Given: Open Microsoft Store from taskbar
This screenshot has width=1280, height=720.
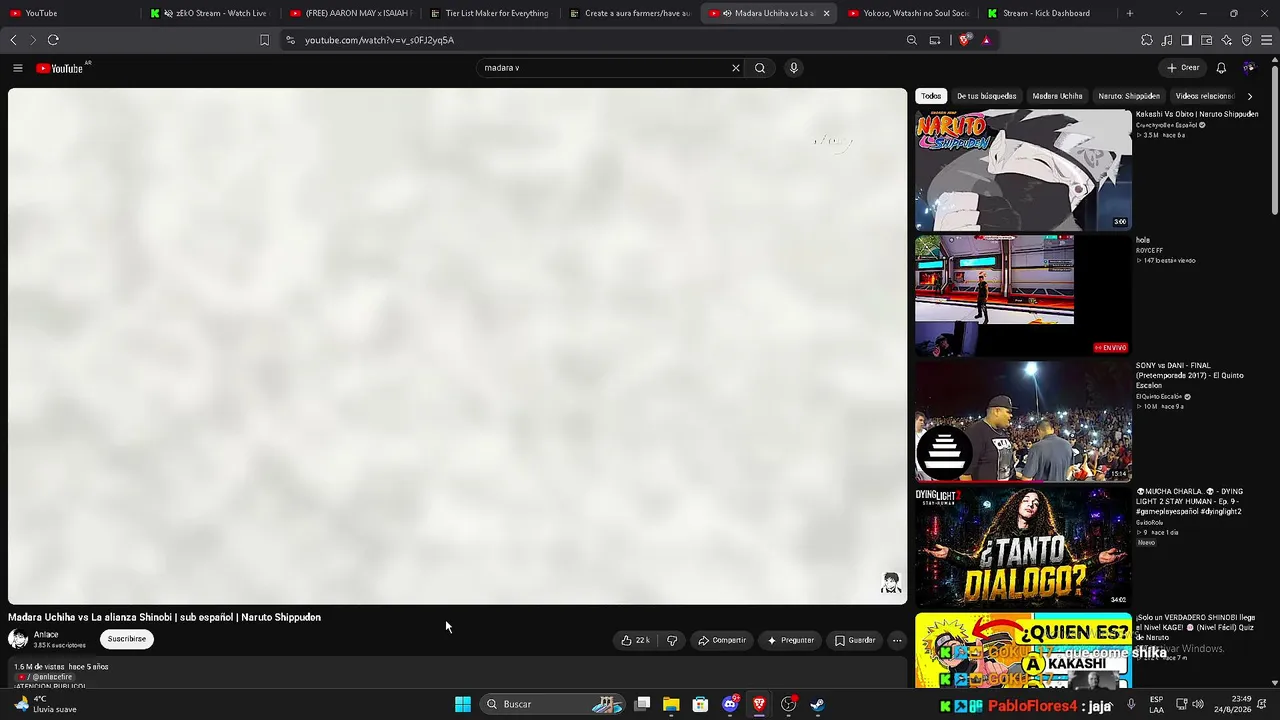Looking at the screenshot, I should coord(701,704).
